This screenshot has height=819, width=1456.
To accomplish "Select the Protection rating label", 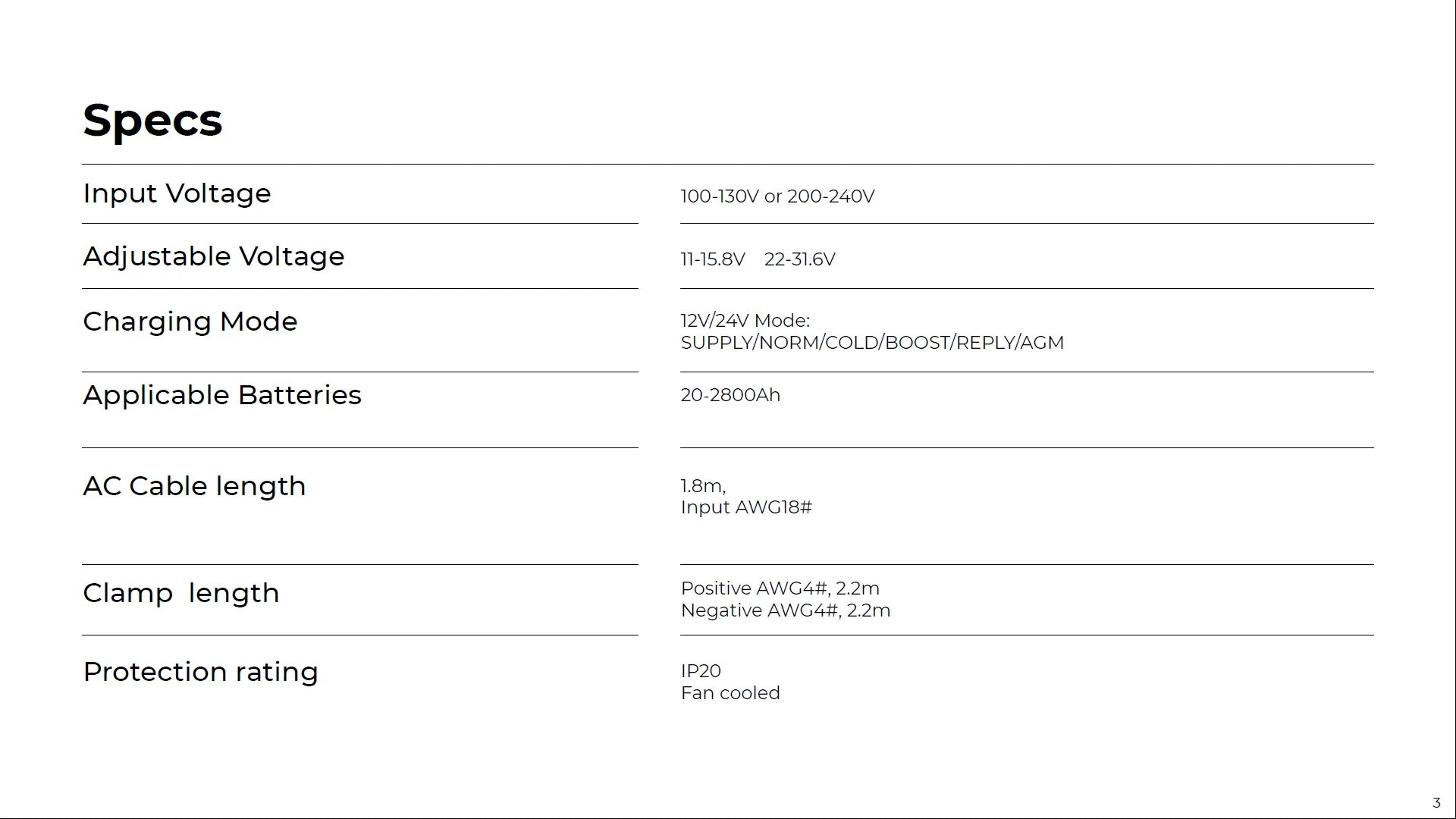I will [200, 672].
